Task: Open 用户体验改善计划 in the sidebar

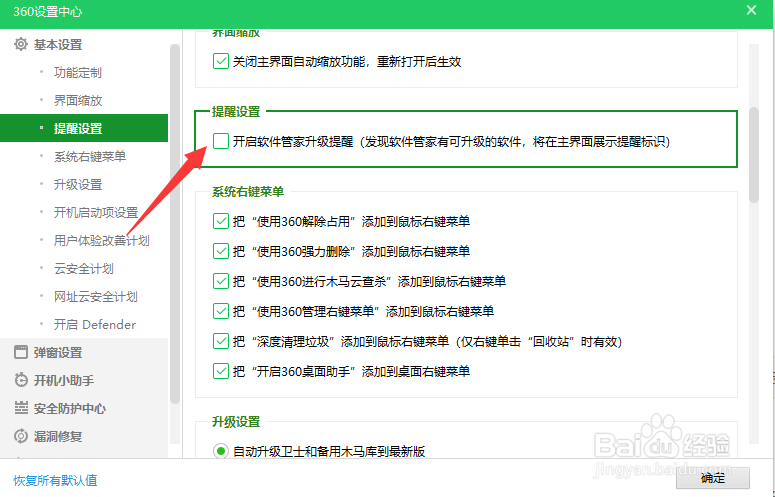Action: click(101, 241)
